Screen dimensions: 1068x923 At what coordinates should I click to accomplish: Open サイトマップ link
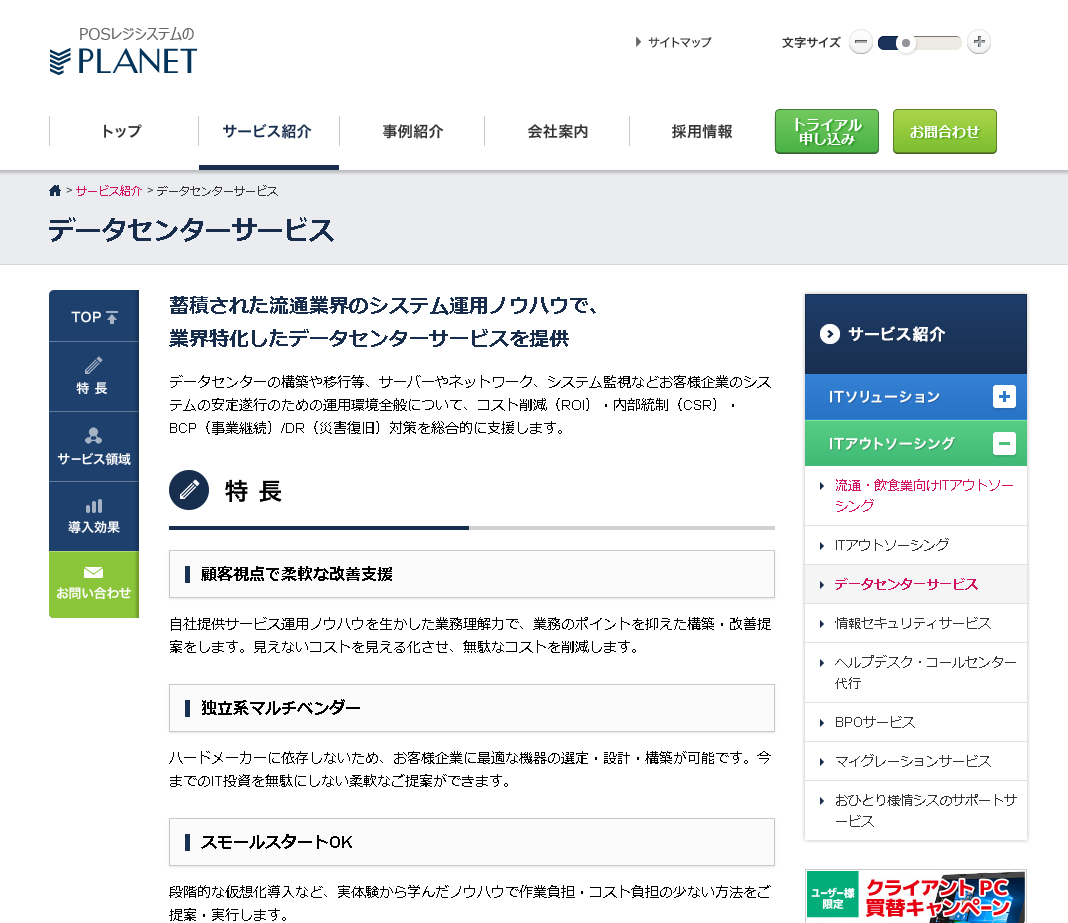coord(678,42)
